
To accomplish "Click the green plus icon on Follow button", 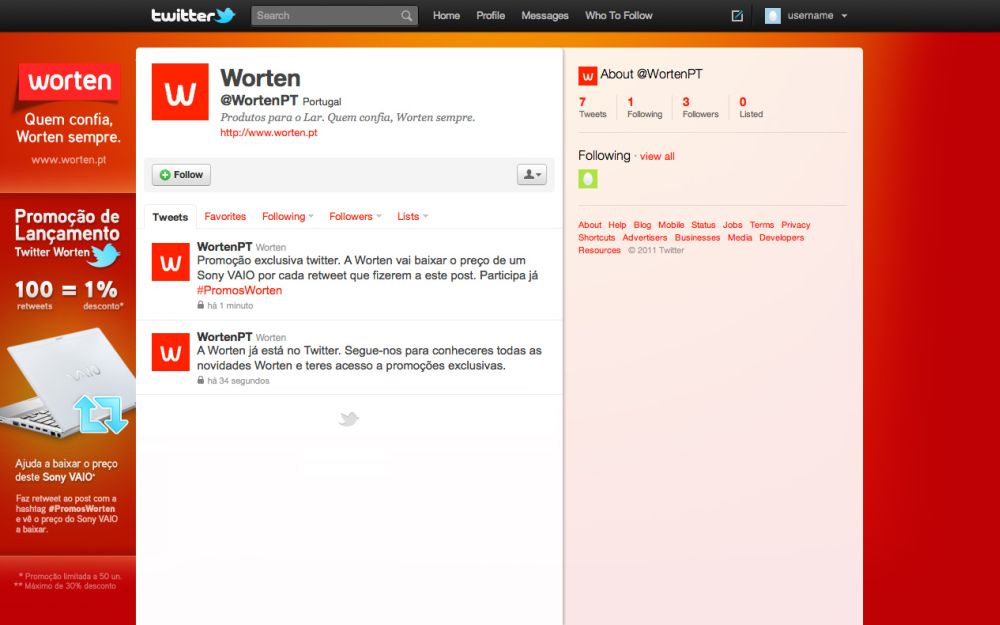I will pos(165,175).
